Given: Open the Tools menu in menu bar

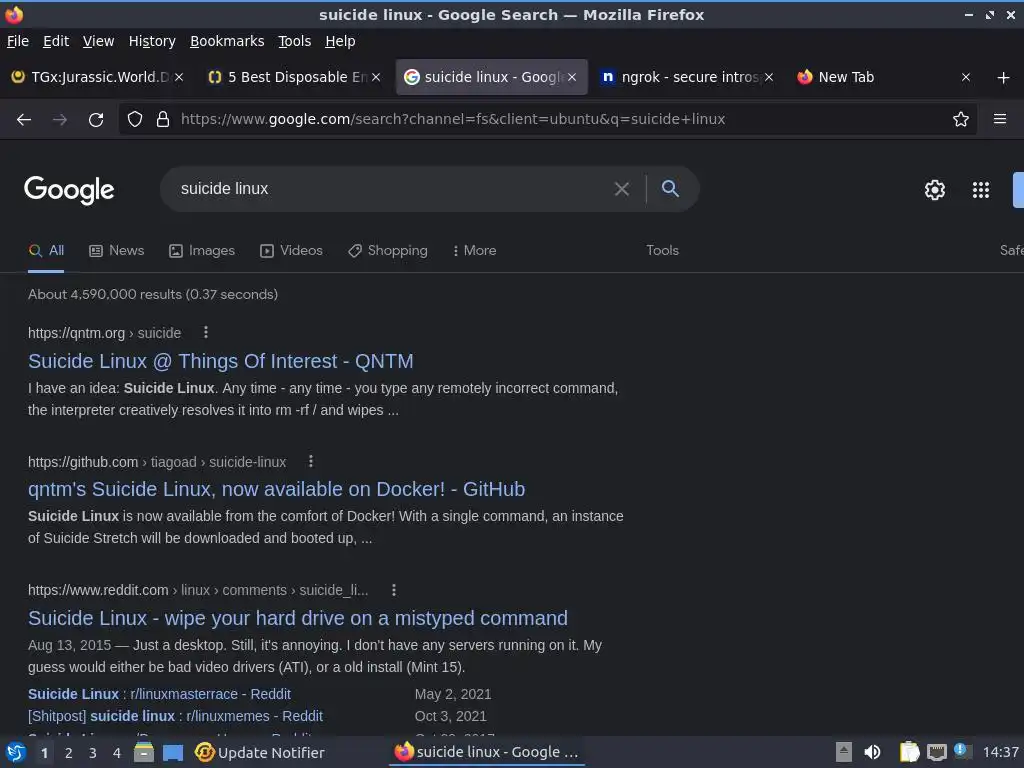Looking at the screenshot, I should (x=295, y=41).
